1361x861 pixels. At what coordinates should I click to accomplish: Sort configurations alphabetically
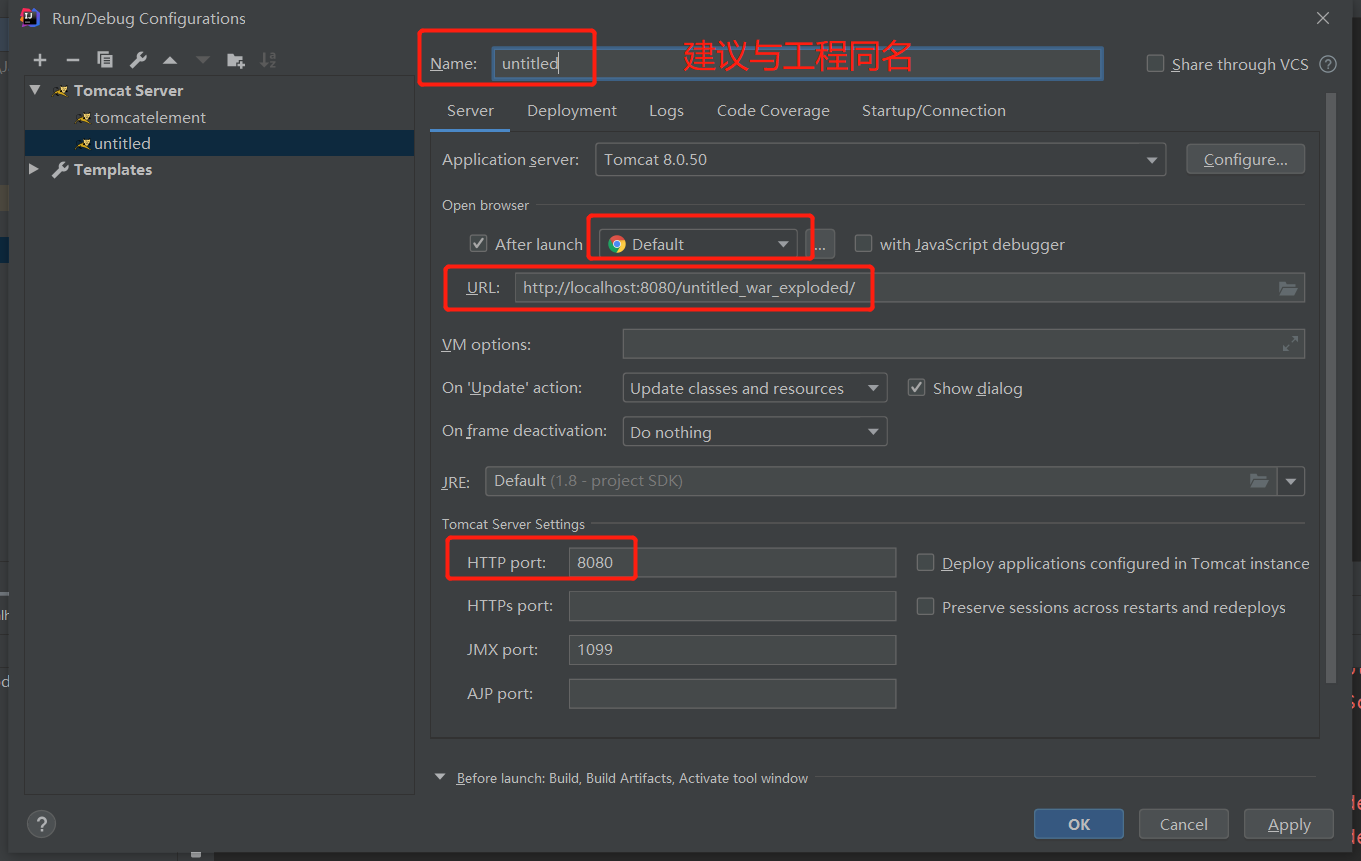point(268,60)
